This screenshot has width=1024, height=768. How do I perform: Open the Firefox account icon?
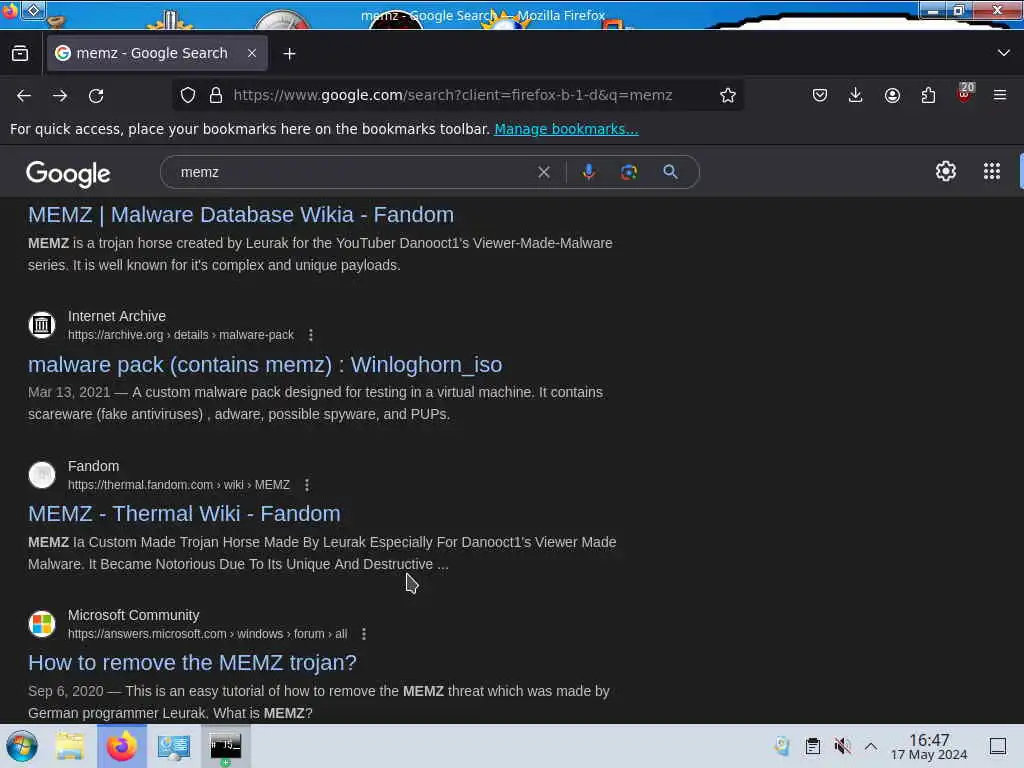(x=892, y=95)
